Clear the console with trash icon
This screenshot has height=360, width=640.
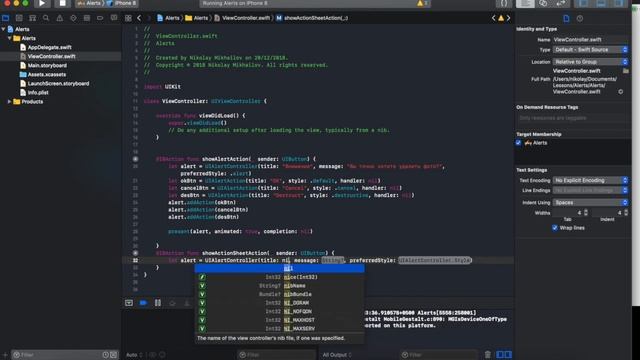(x=487, y=355)
